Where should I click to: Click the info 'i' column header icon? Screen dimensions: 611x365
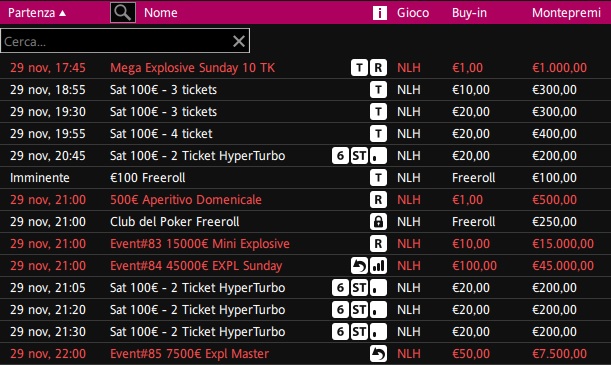(380, 12)
